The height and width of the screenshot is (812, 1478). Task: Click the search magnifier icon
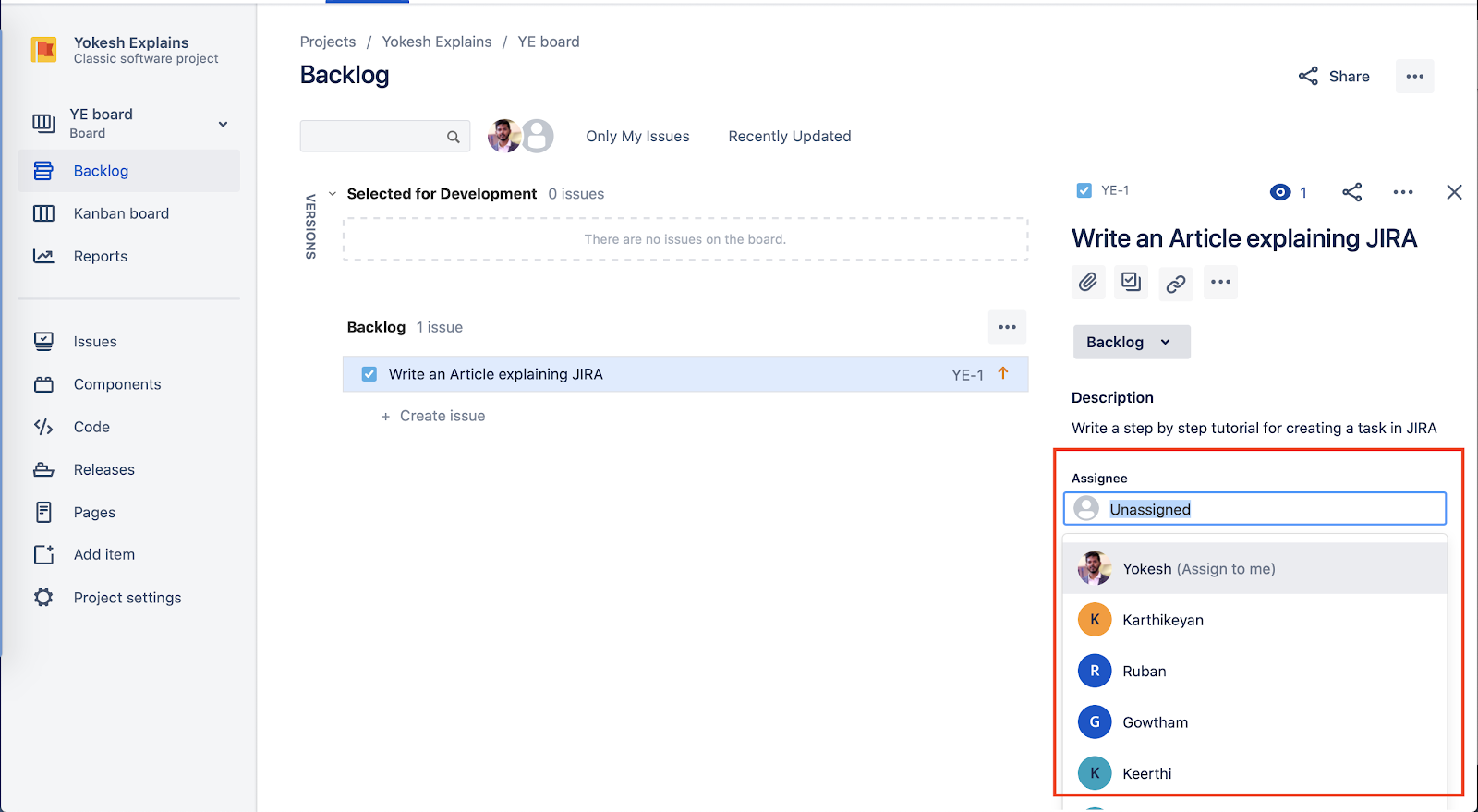click(x=454, y=137)
